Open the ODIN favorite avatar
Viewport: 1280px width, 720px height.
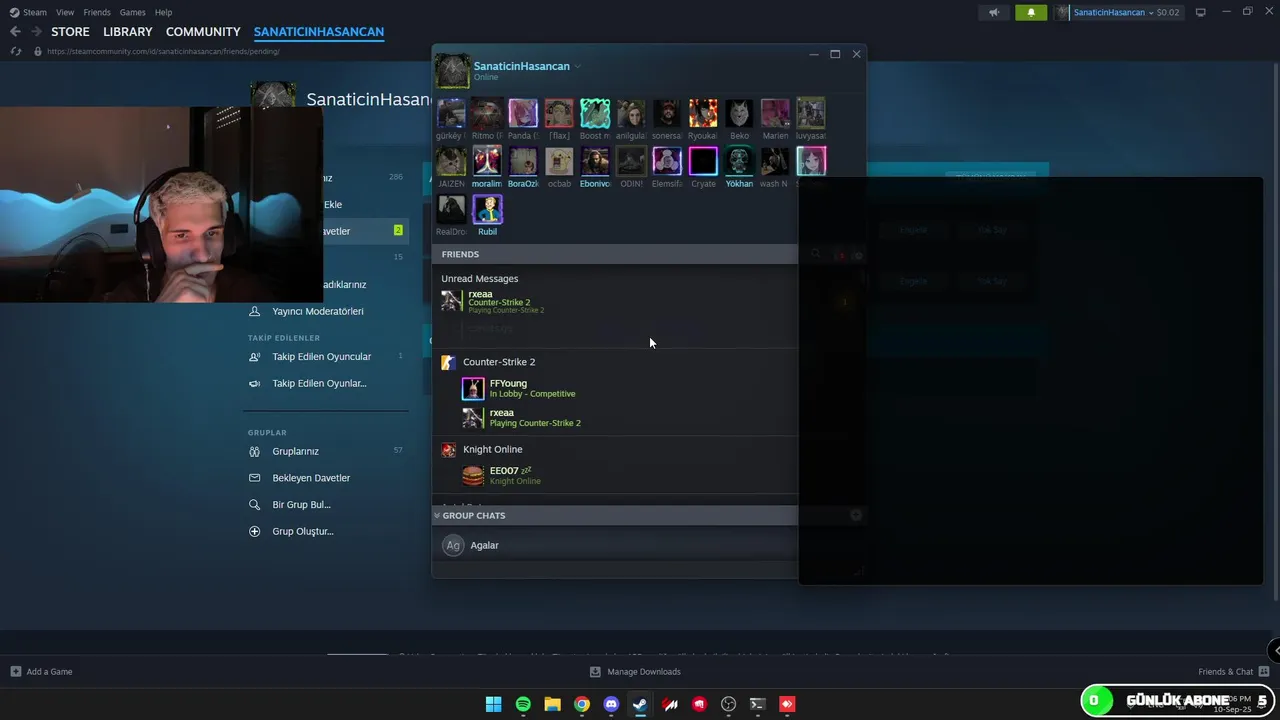(631, 161)
